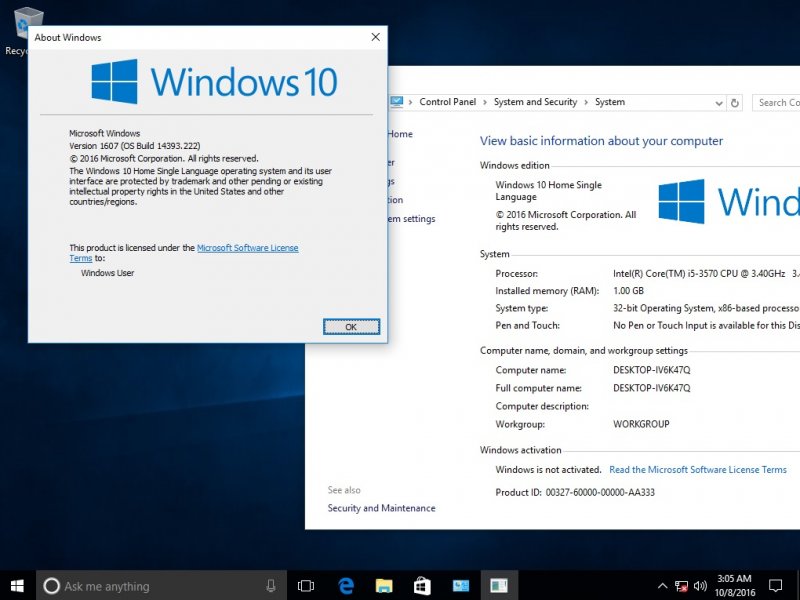Expand the arrow after System and Security breadcrumb

(586, 102)
